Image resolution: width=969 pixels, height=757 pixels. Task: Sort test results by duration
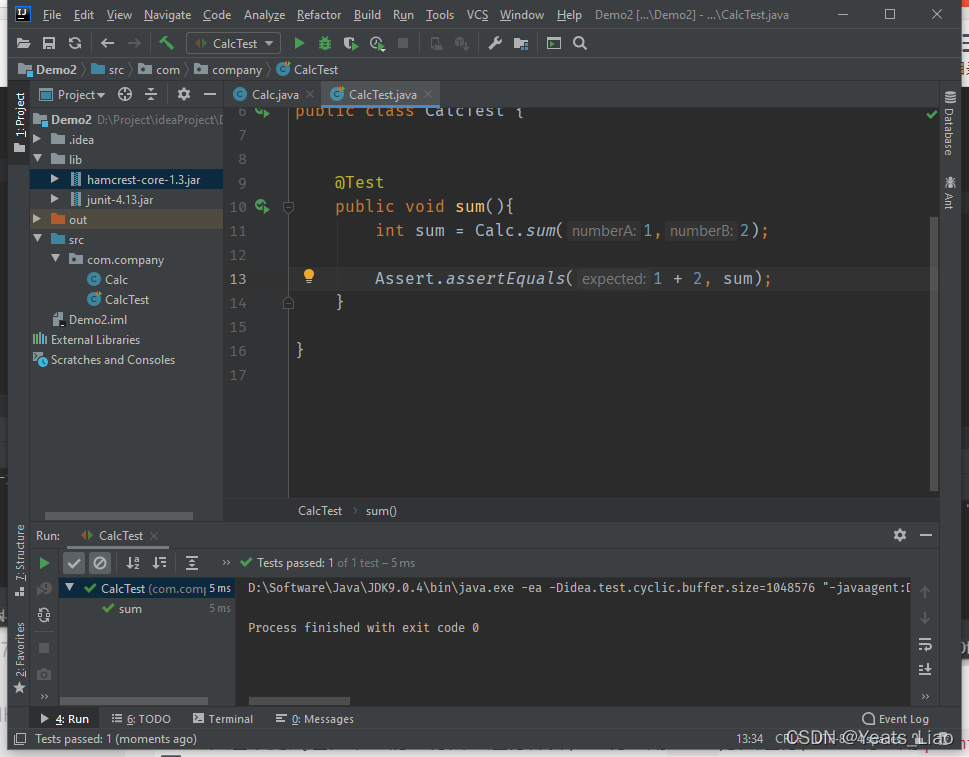[x=159, y=563]
